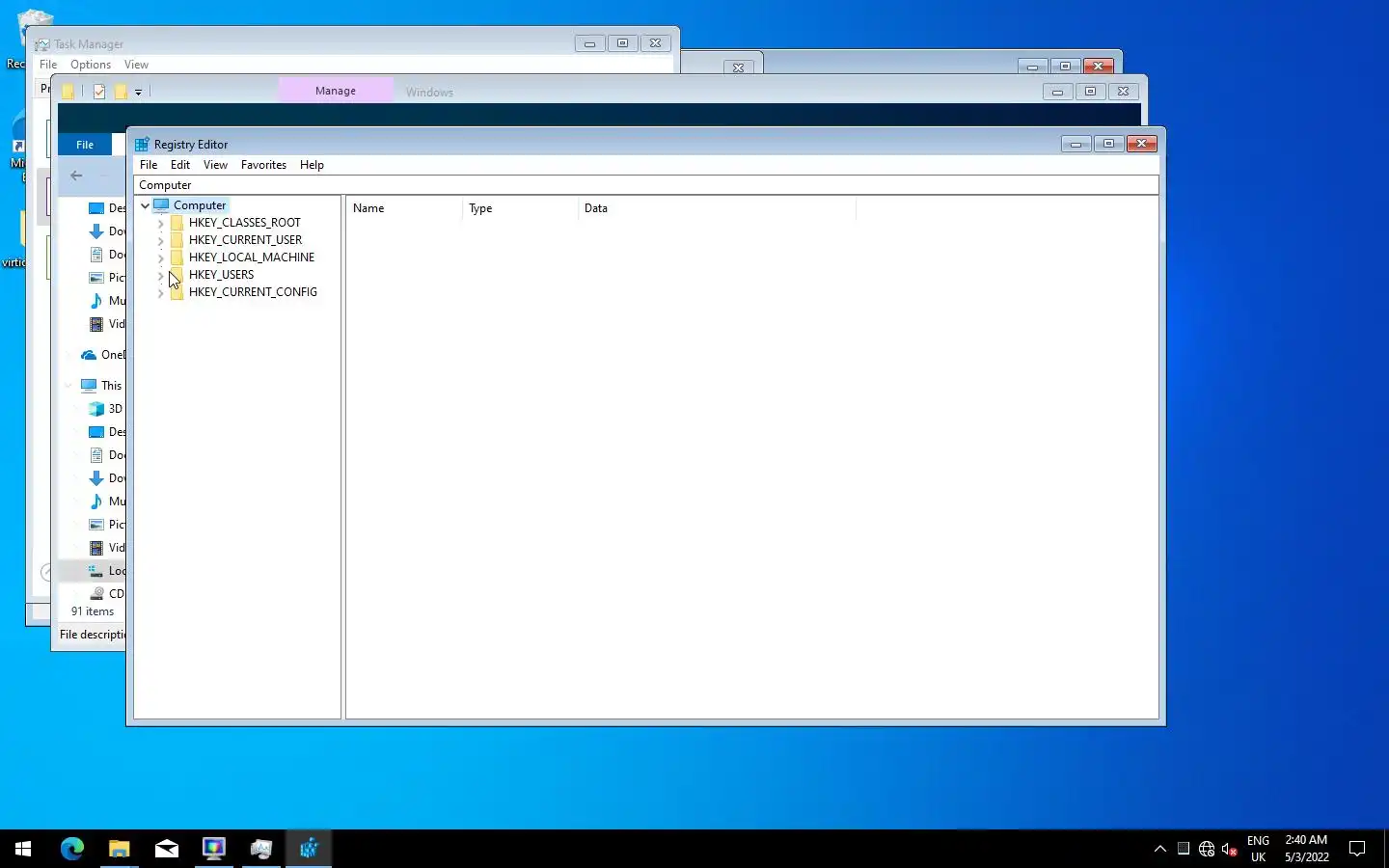Expand the HKEY_USERS key

160,275
